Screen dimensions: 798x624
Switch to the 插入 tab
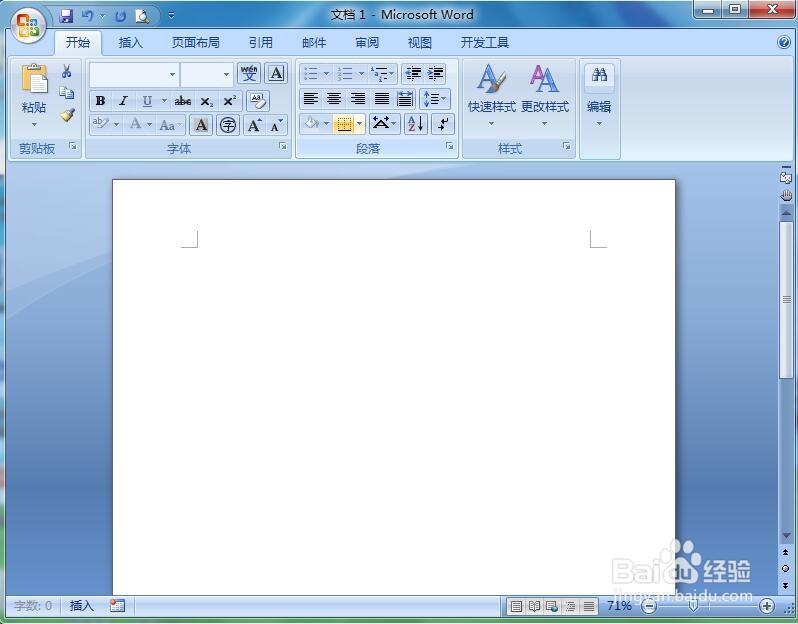coord(130,43)
